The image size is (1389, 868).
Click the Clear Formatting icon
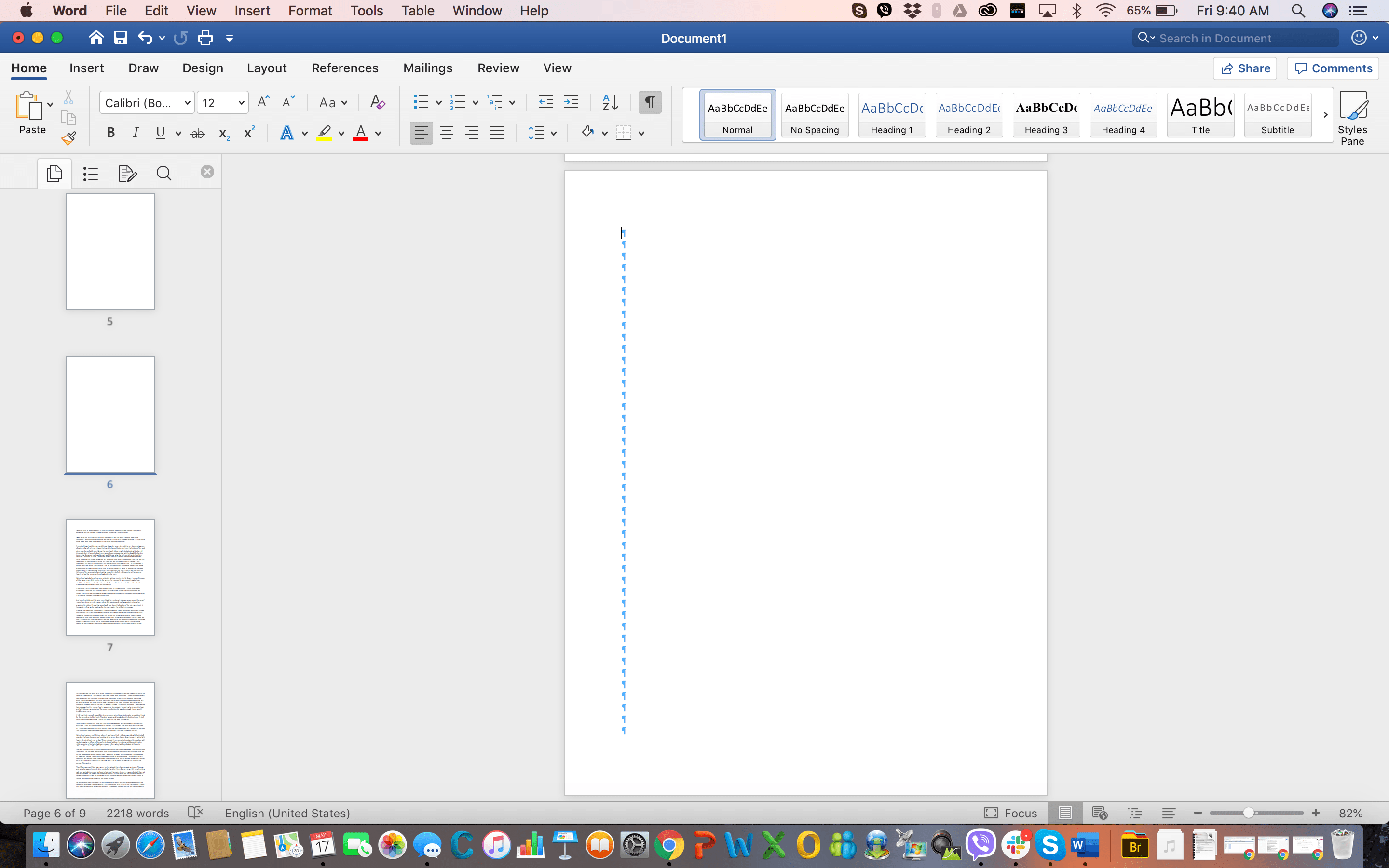[x=377, y=102]
